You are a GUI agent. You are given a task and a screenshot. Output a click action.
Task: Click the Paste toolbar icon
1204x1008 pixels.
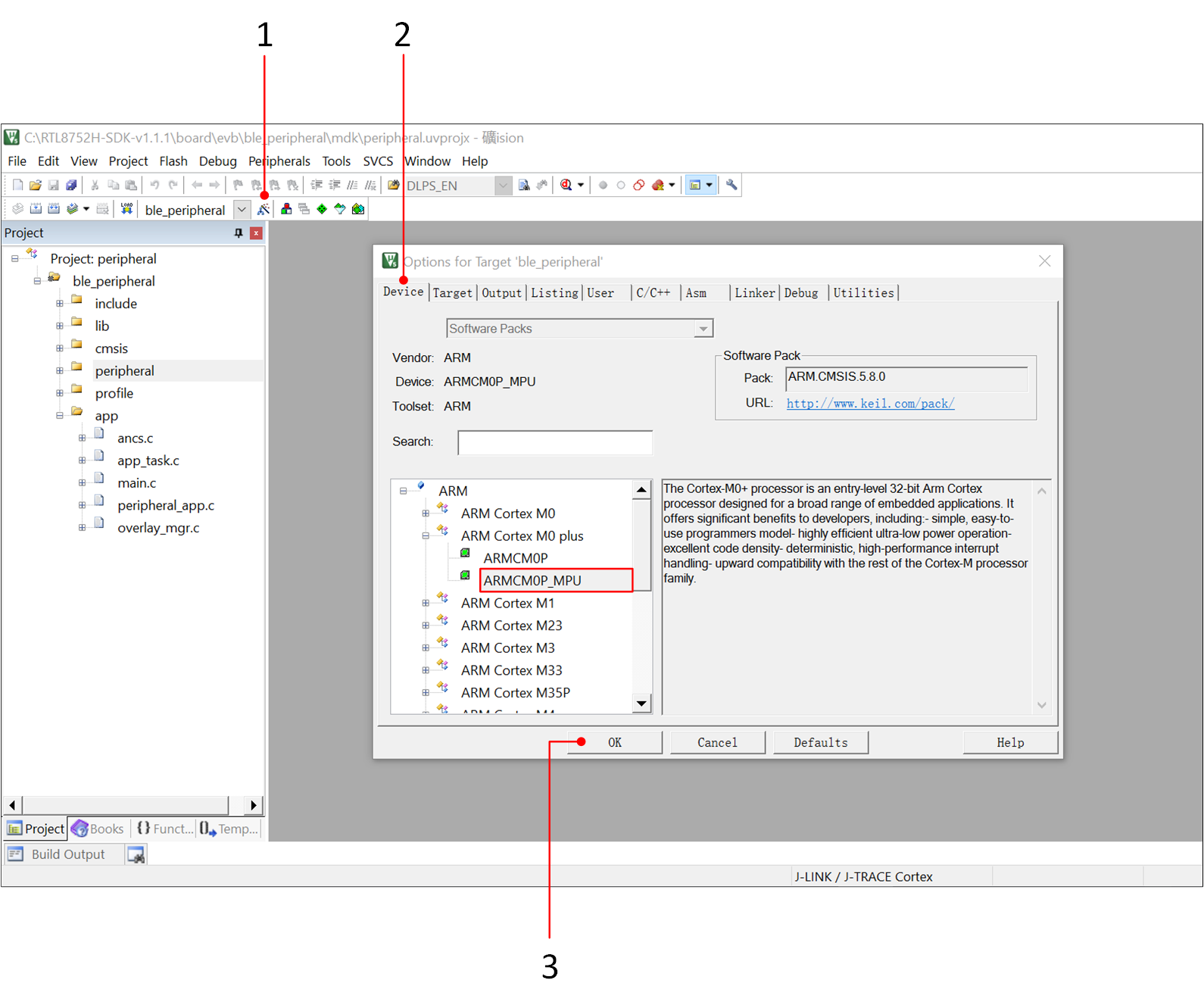point(131,185)
